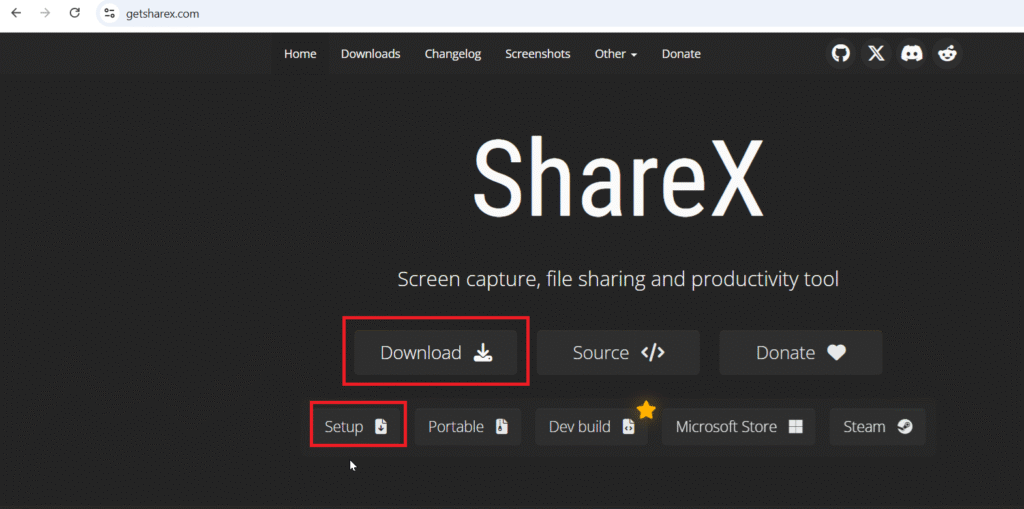Click the site information icon in address bar

109,13
